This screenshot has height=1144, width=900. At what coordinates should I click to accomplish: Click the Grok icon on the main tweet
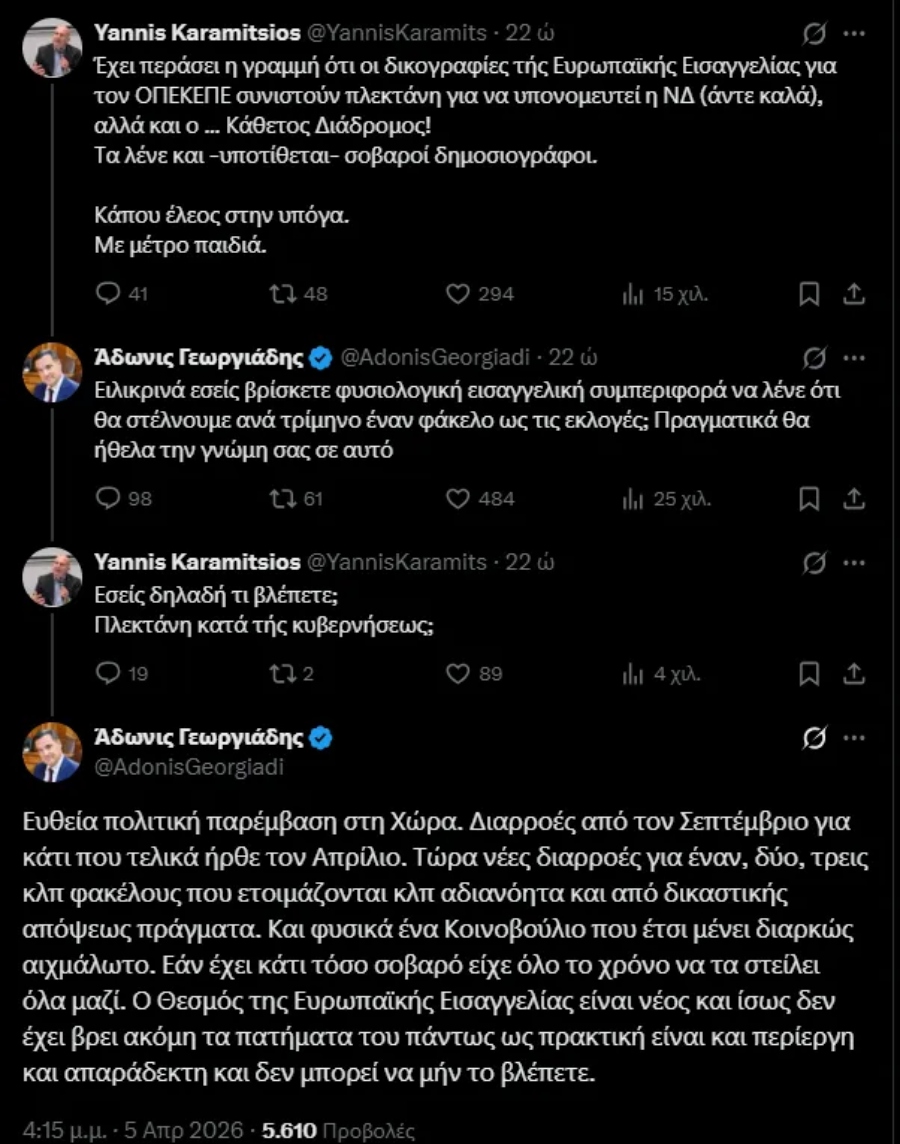point(815,739)
